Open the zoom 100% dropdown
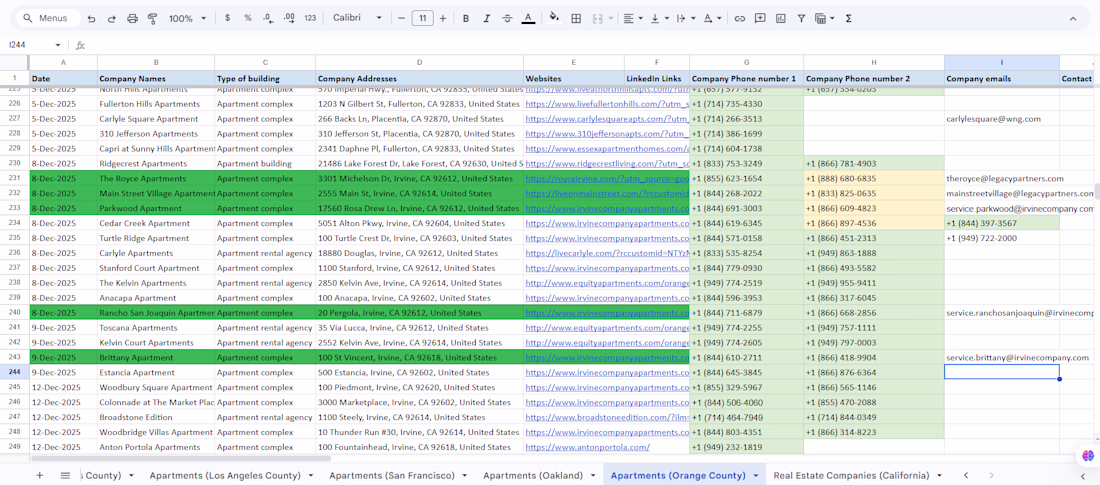The width and height of the screenshot is (1100, 485). click(x=187, y=18)
